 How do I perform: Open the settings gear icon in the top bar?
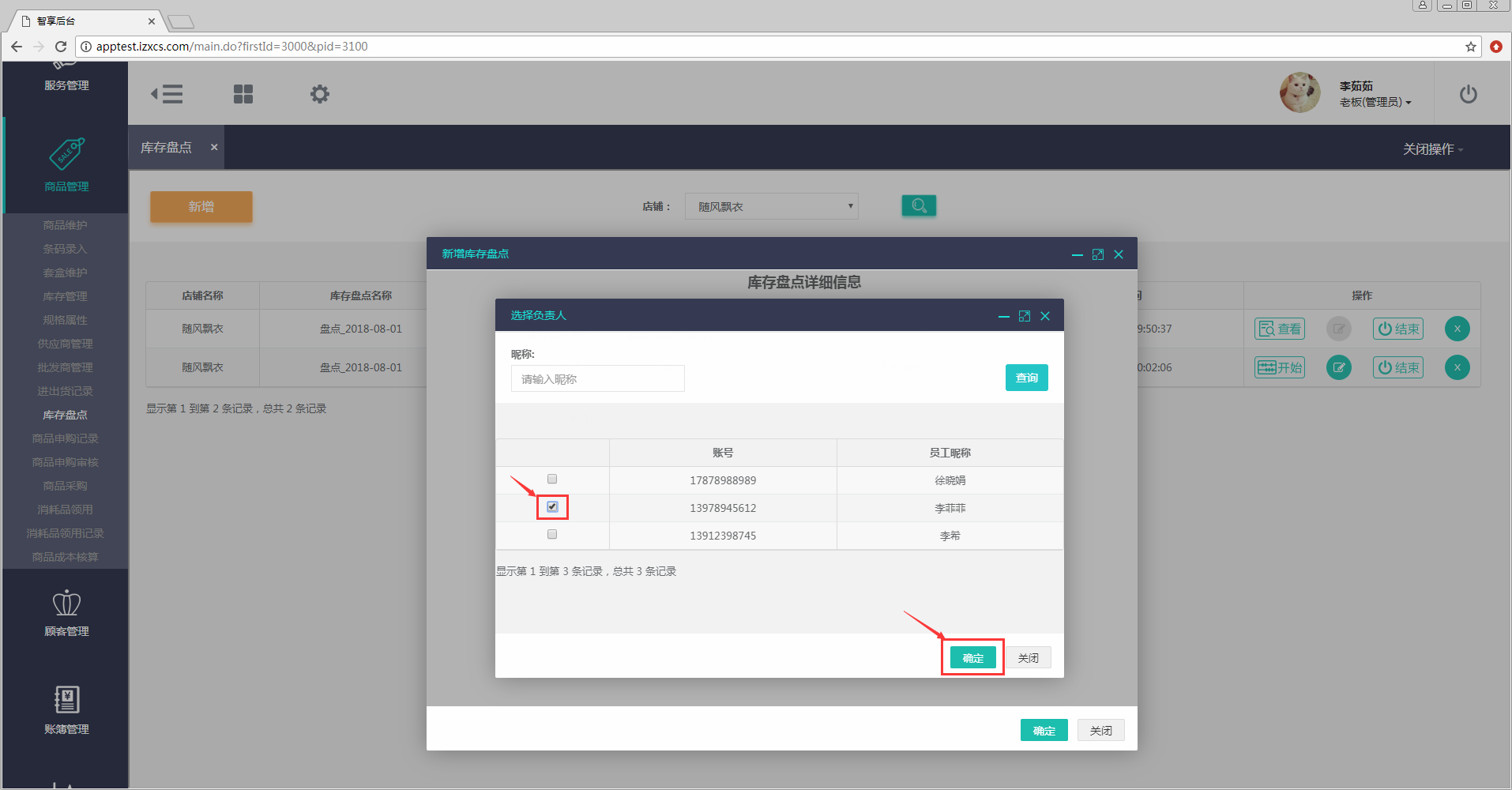pyautogui.click(x=319, y=94)
